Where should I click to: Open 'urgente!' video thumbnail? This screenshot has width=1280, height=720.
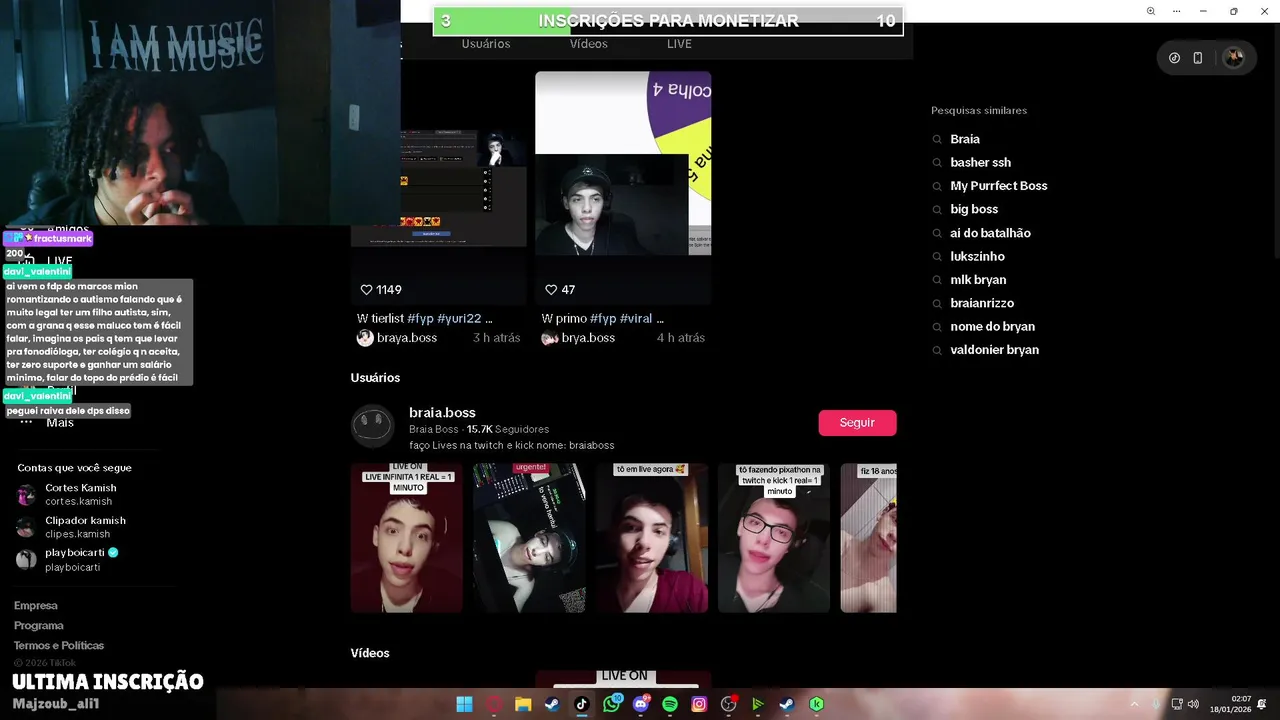(x=529, y=538)
